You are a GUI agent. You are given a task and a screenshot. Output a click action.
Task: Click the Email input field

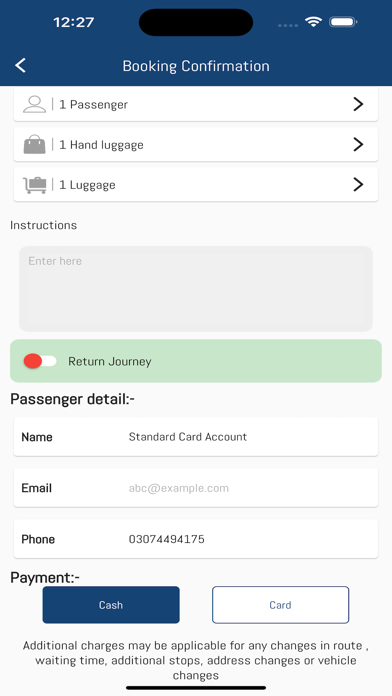[x=196, y=488]
